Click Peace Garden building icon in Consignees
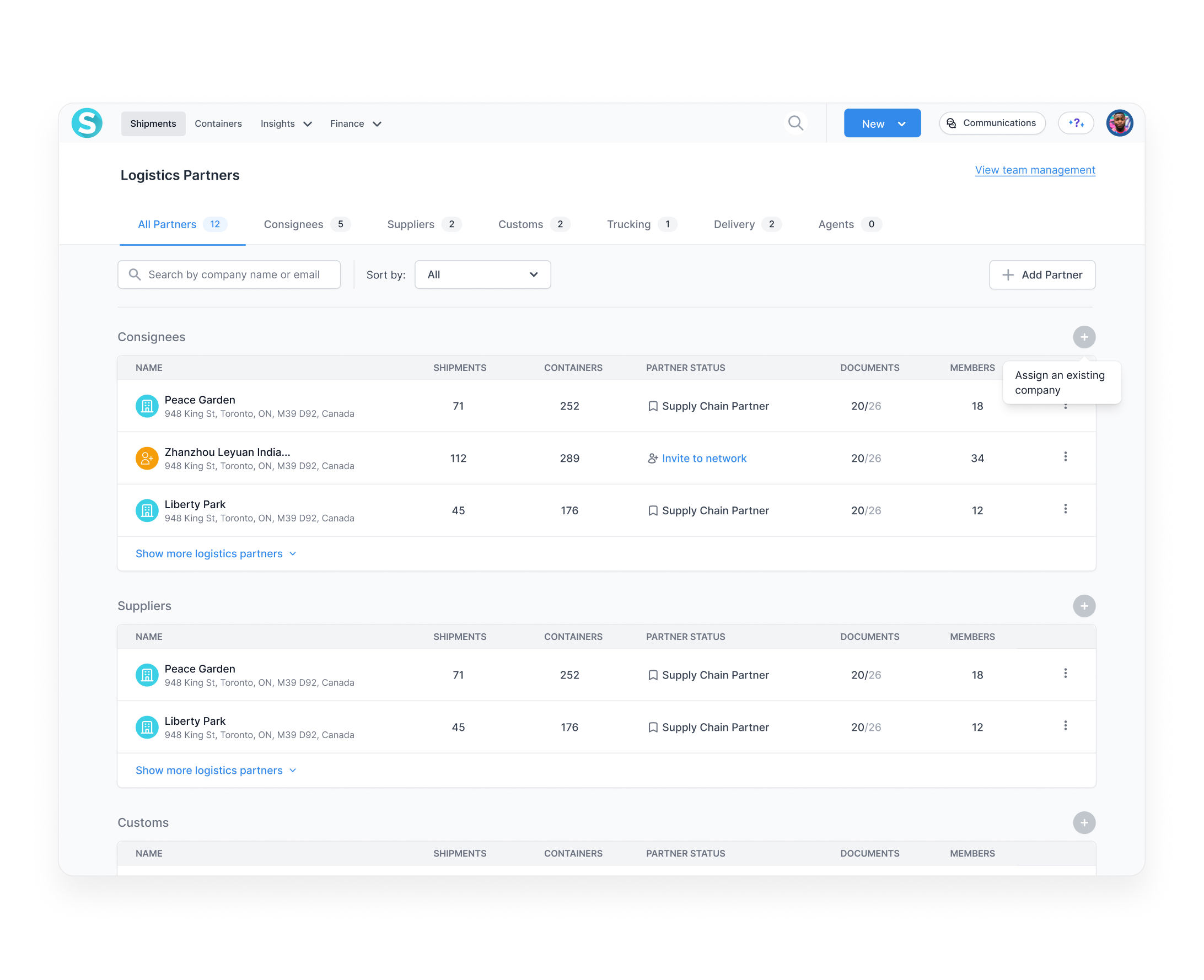Image resolution: width=1204 pixels, height=980 pixels. [x=147, y=406]
